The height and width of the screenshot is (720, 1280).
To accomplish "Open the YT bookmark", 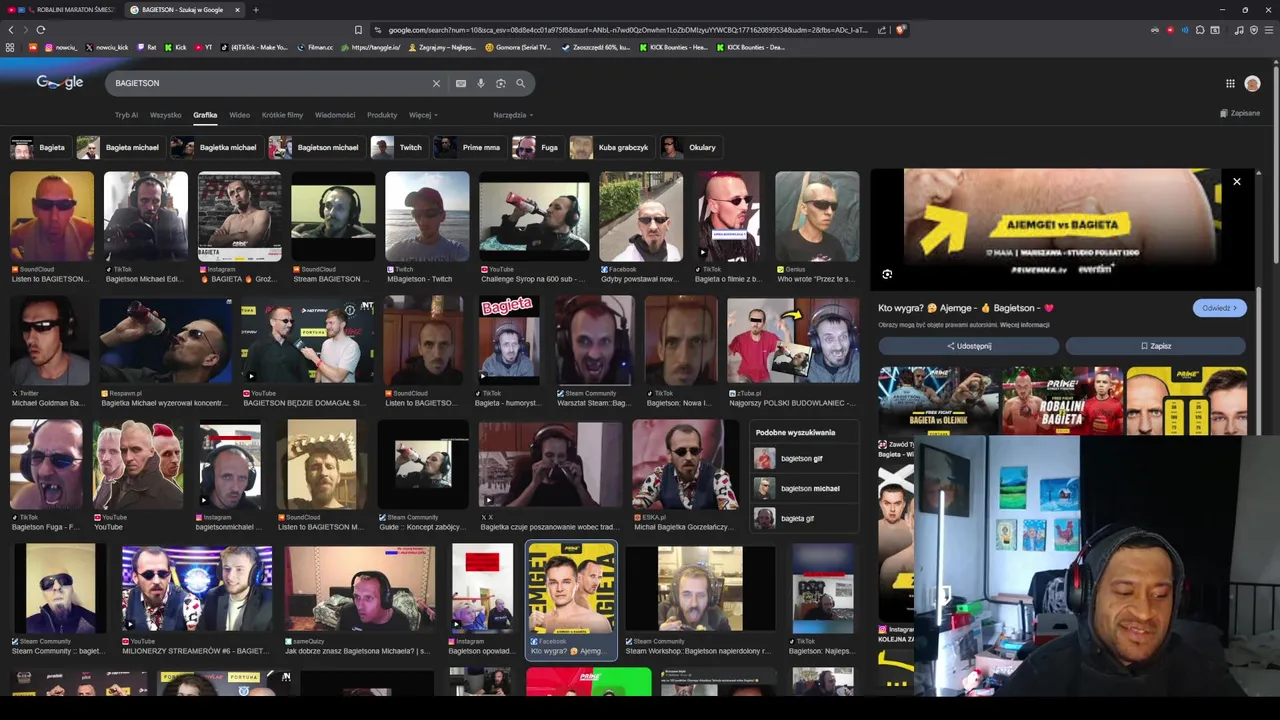I will [203, 47].
